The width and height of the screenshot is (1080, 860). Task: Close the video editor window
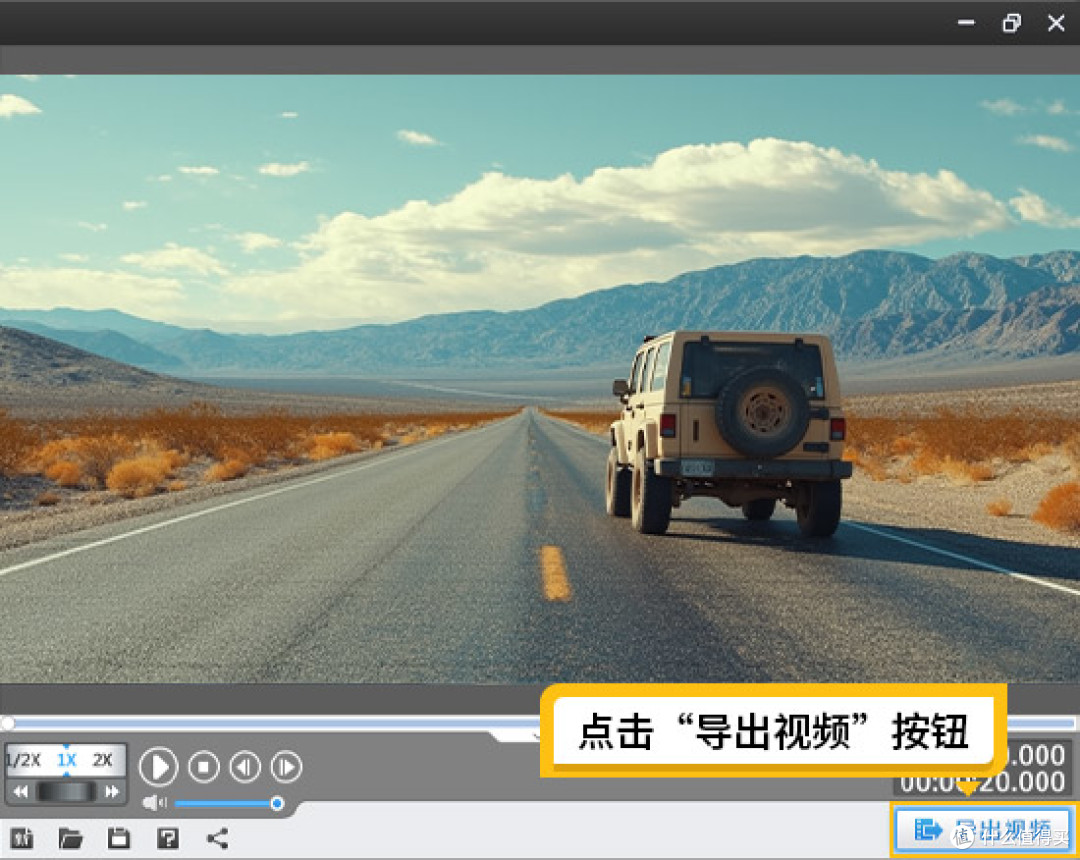(1056, 23)
